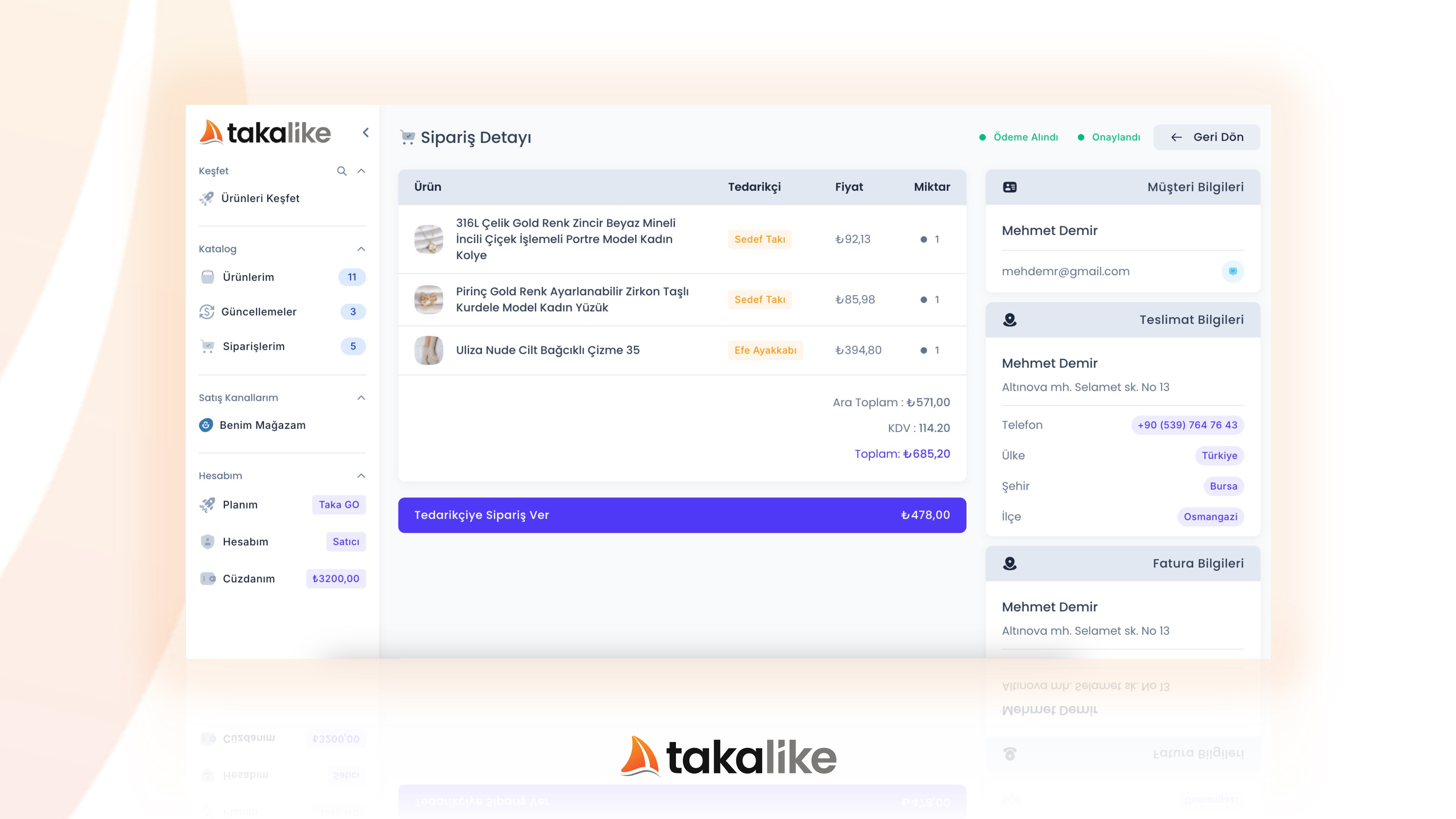Click the cart icon beside Sipariş Detayı
The image size is (1456, 819).
coord(407,137)
